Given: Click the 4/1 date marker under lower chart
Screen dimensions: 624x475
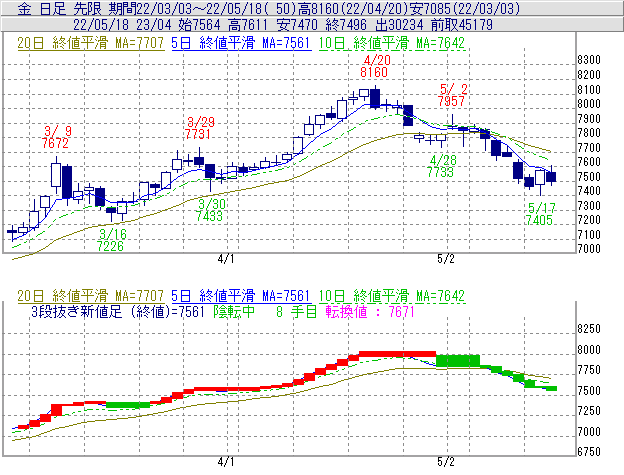Looking at the screenshot, I should tap(226, 462).
